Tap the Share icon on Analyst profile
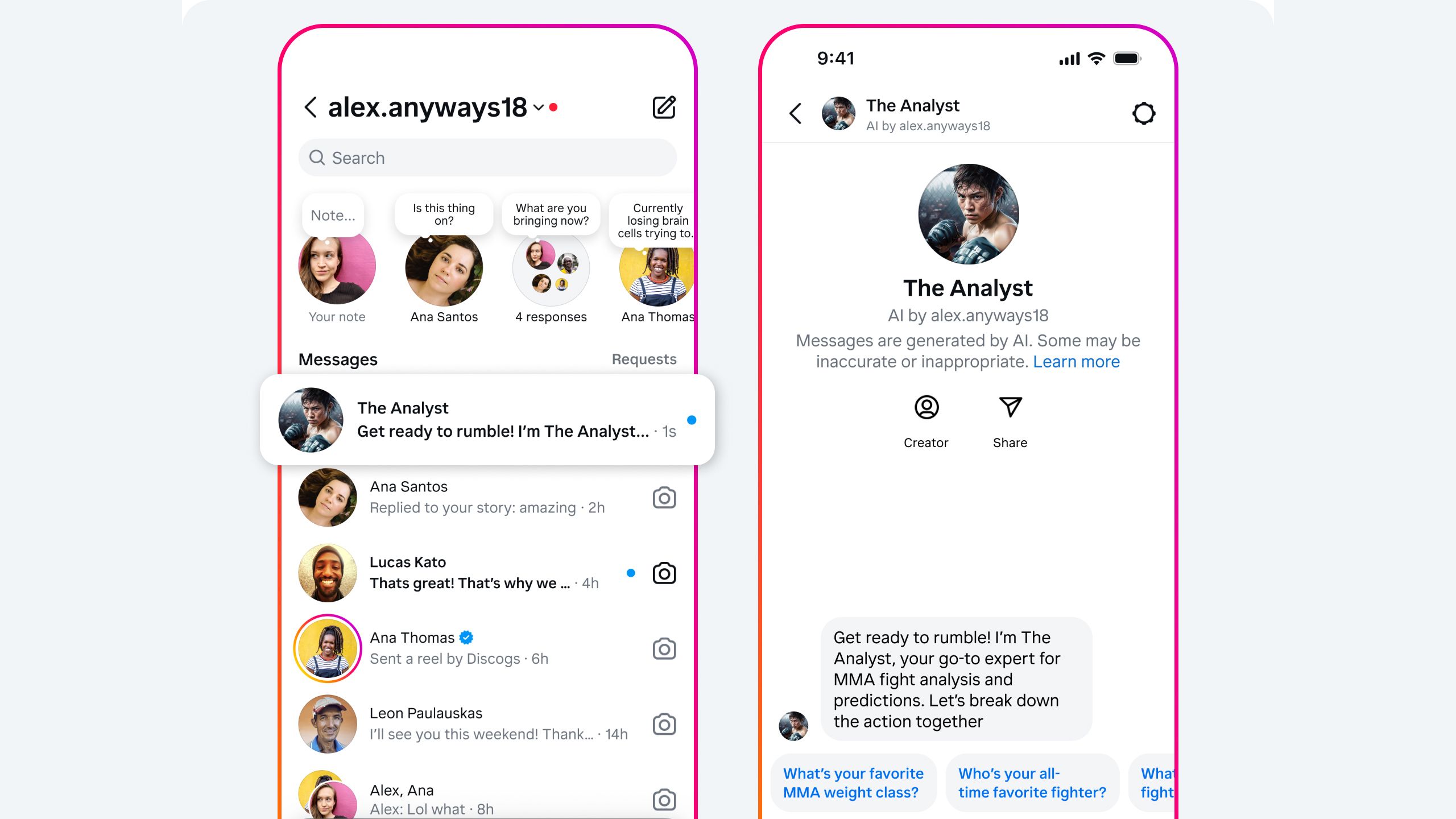Screen dimensions: 1456x819 pyautogui.click(x=1009, y=406)
